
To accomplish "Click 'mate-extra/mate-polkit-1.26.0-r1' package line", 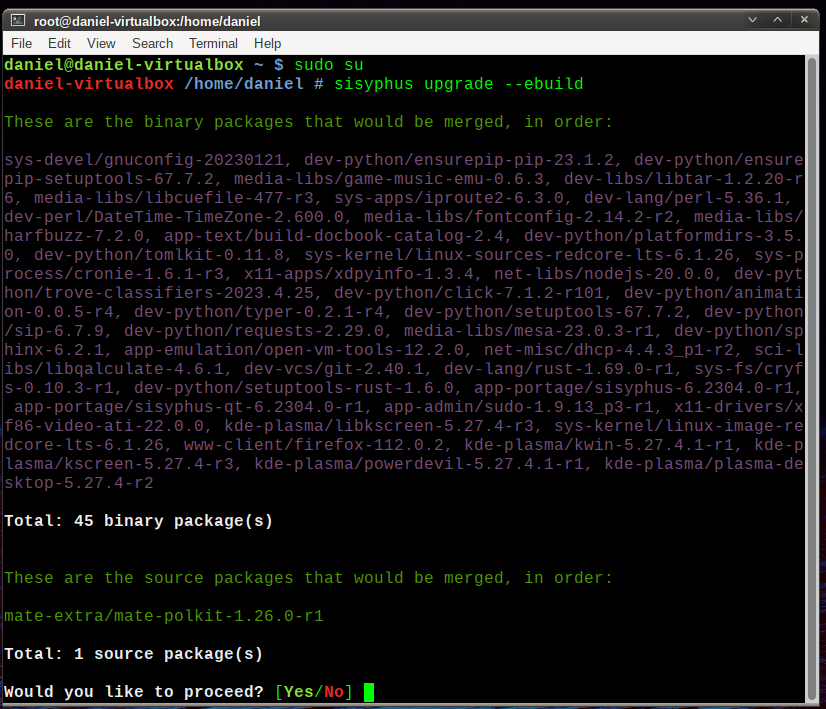I will pyautogui.click(x=164, y=616).
